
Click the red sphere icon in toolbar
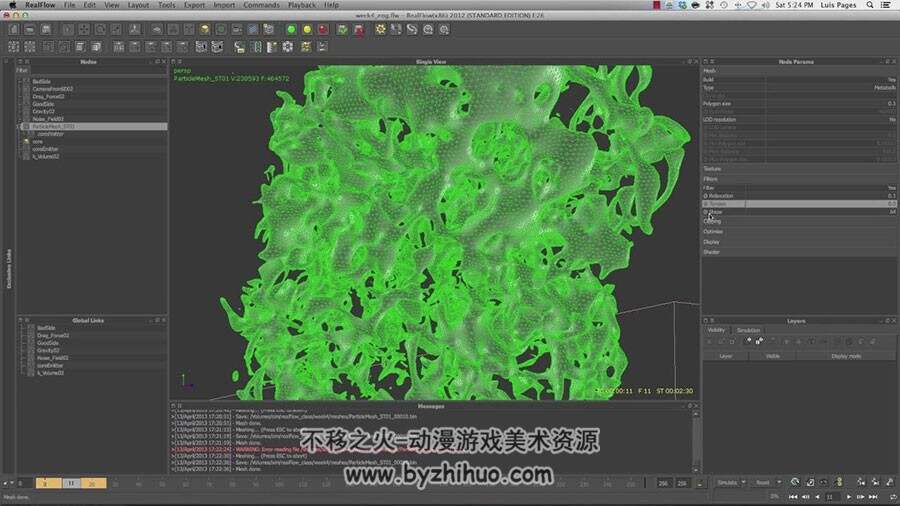[323, 29]
